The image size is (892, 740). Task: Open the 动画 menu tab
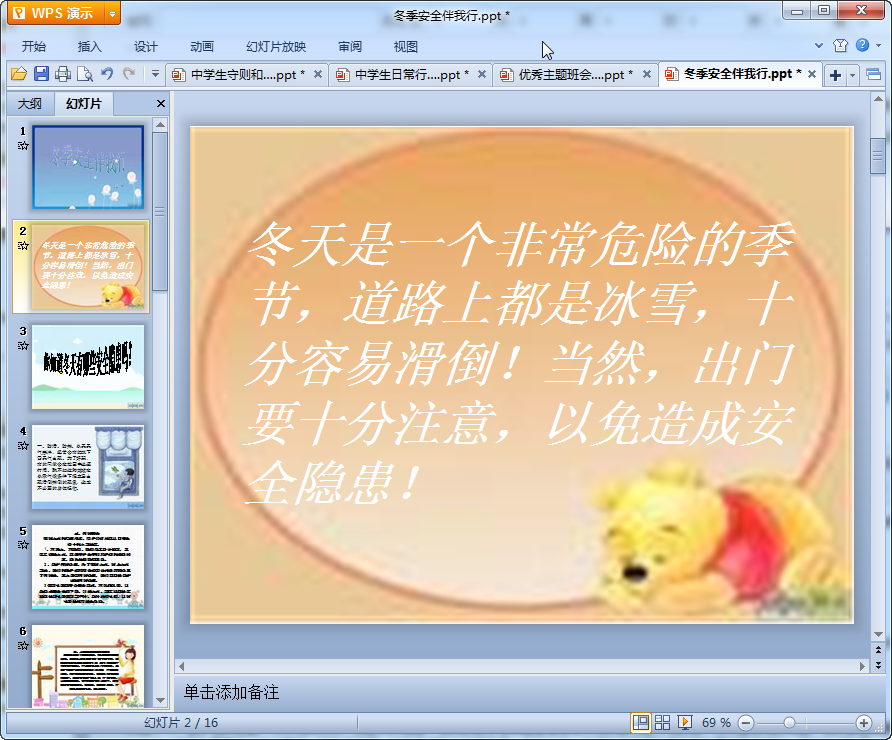pos(201,47)
